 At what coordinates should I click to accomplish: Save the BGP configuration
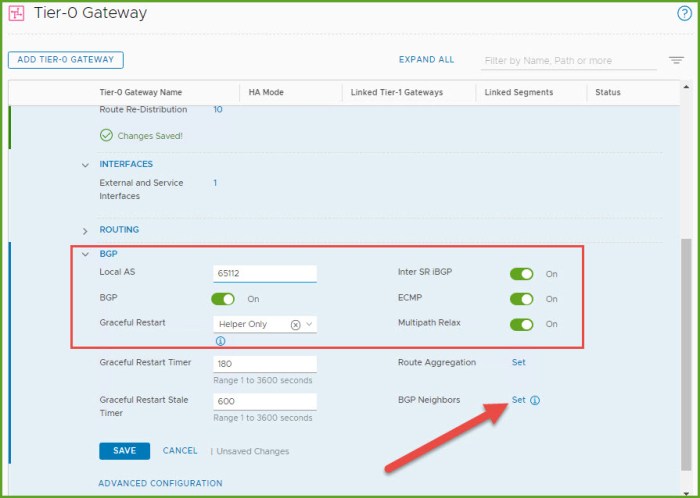pyautogui.click(x=124, y=451)
